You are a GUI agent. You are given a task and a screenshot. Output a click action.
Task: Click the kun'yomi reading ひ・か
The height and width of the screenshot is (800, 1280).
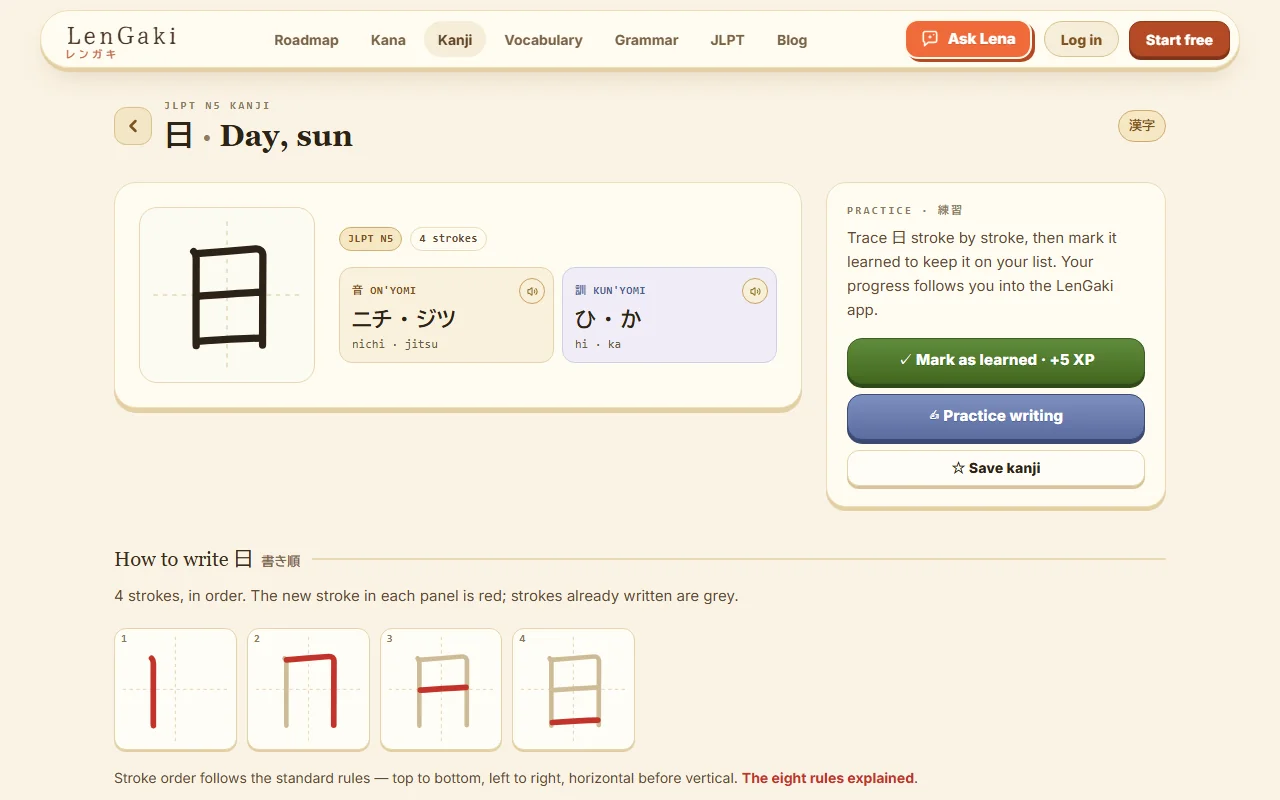click(x=608, y=319)
